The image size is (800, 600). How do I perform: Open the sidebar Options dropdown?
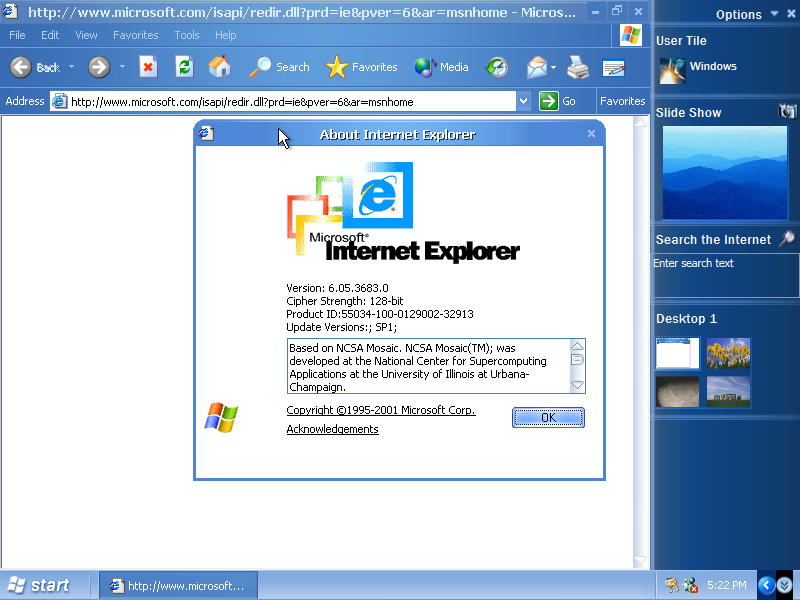click(774, 14)
